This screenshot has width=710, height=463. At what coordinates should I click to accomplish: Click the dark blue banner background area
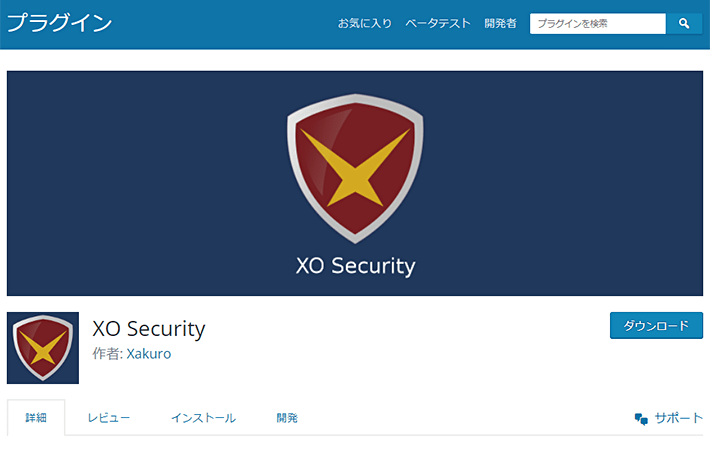tap(136, 181)
